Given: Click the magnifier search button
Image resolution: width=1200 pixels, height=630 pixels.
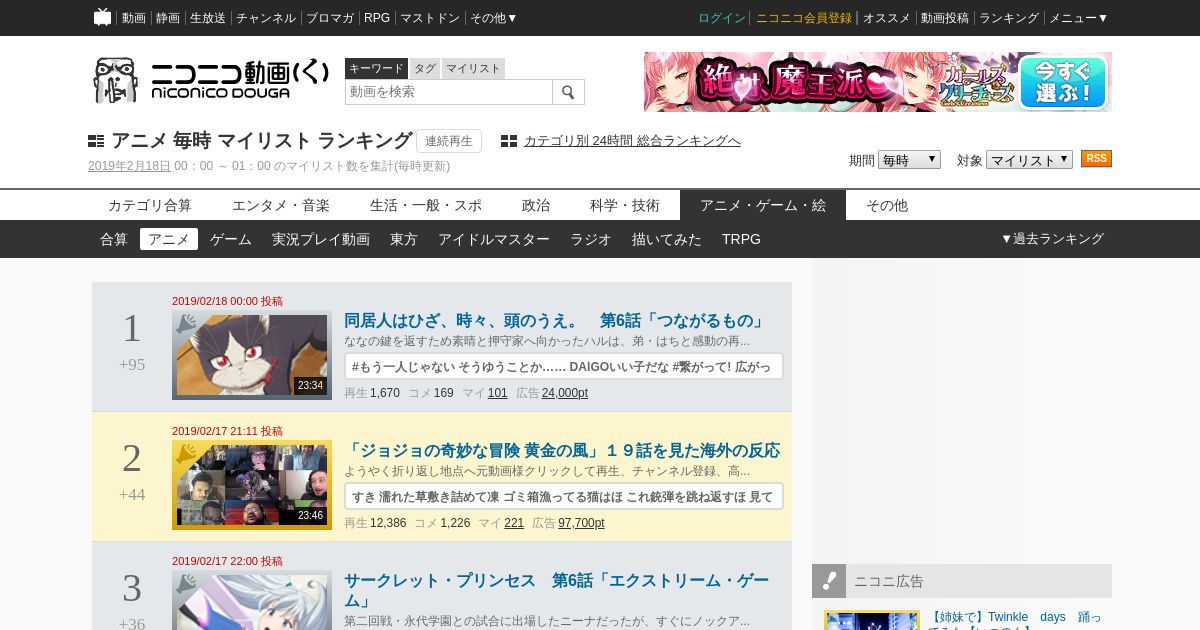Looking at the screenshot, I should click(568, 92).
